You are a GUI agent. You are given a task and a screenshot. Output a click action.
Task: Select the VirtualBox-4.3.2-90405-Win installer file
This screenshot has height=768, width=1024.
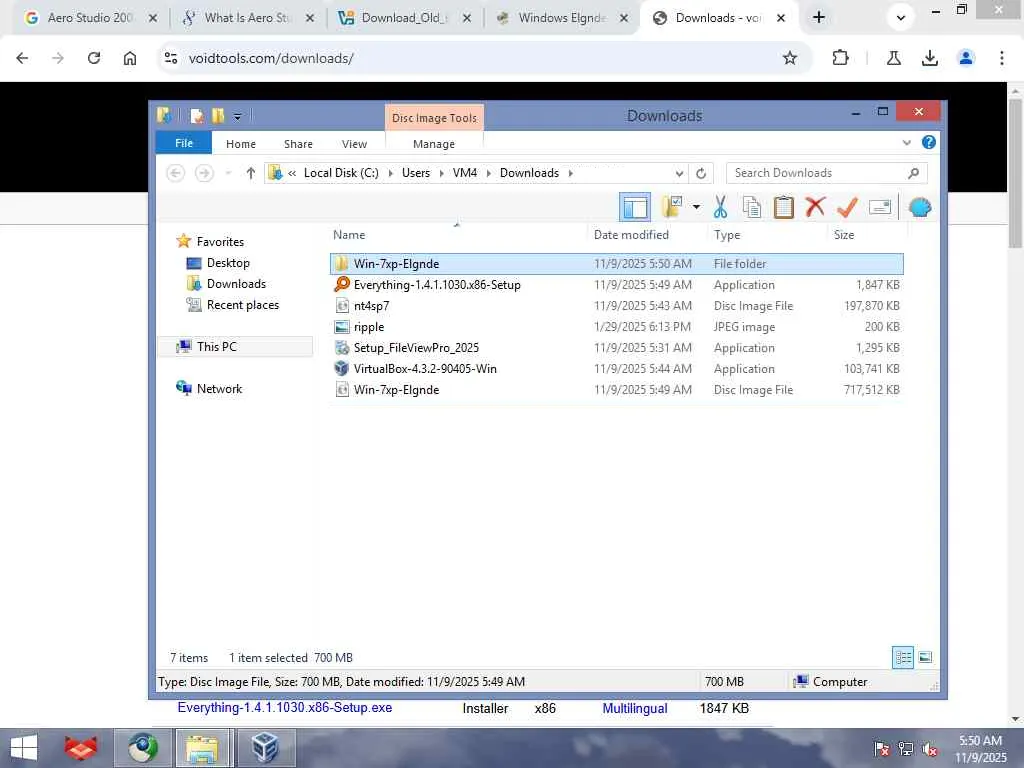point(616,368)
